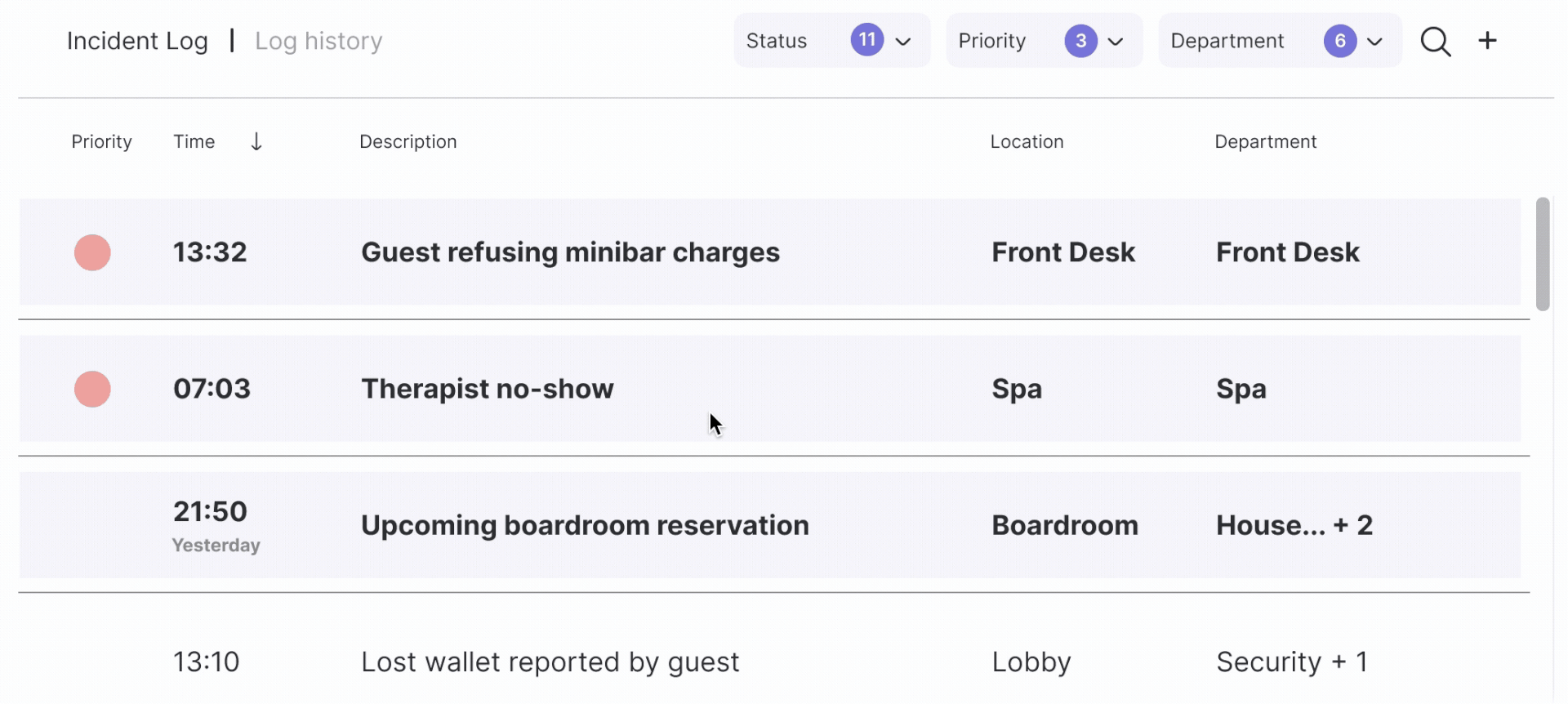Click the vertical scrollbar thumb
Image resolution: width=1568 pixels, height=704 pixels.
1542,254
